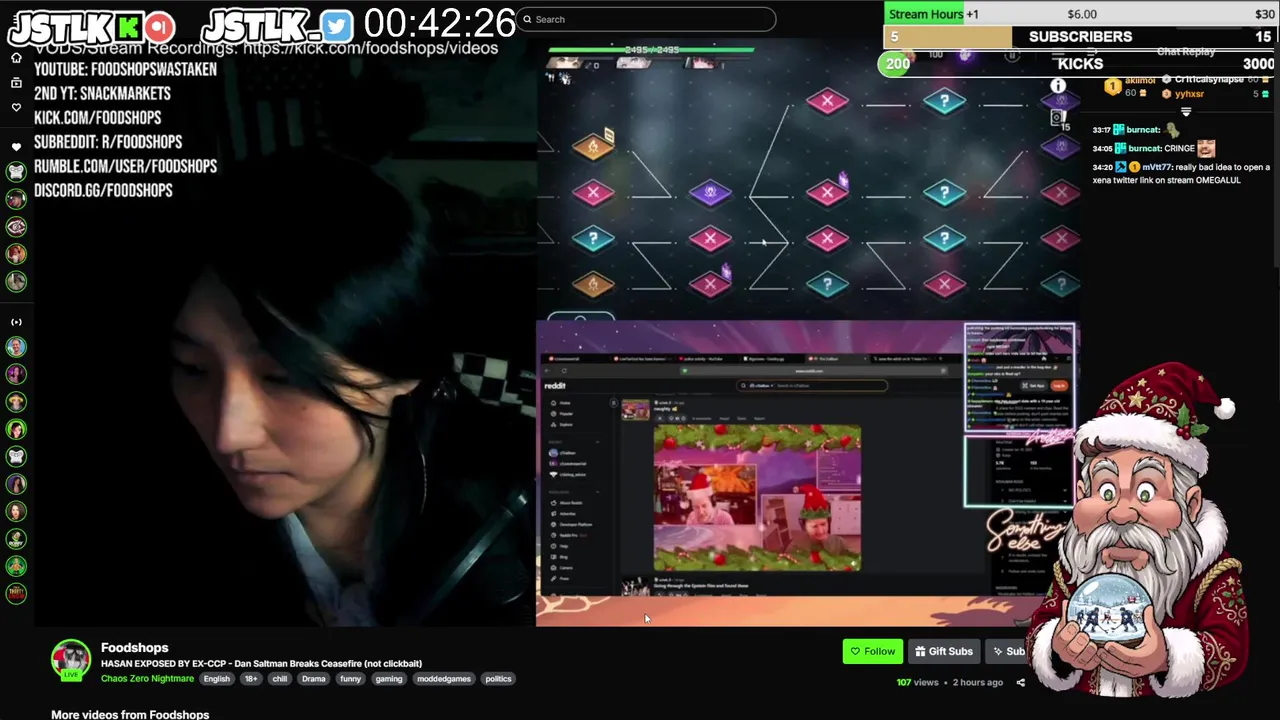Image resolution: width=1280 pixels, height=720 pixels.
Task: Select the moddedgames tag
Action: (444, 679)
